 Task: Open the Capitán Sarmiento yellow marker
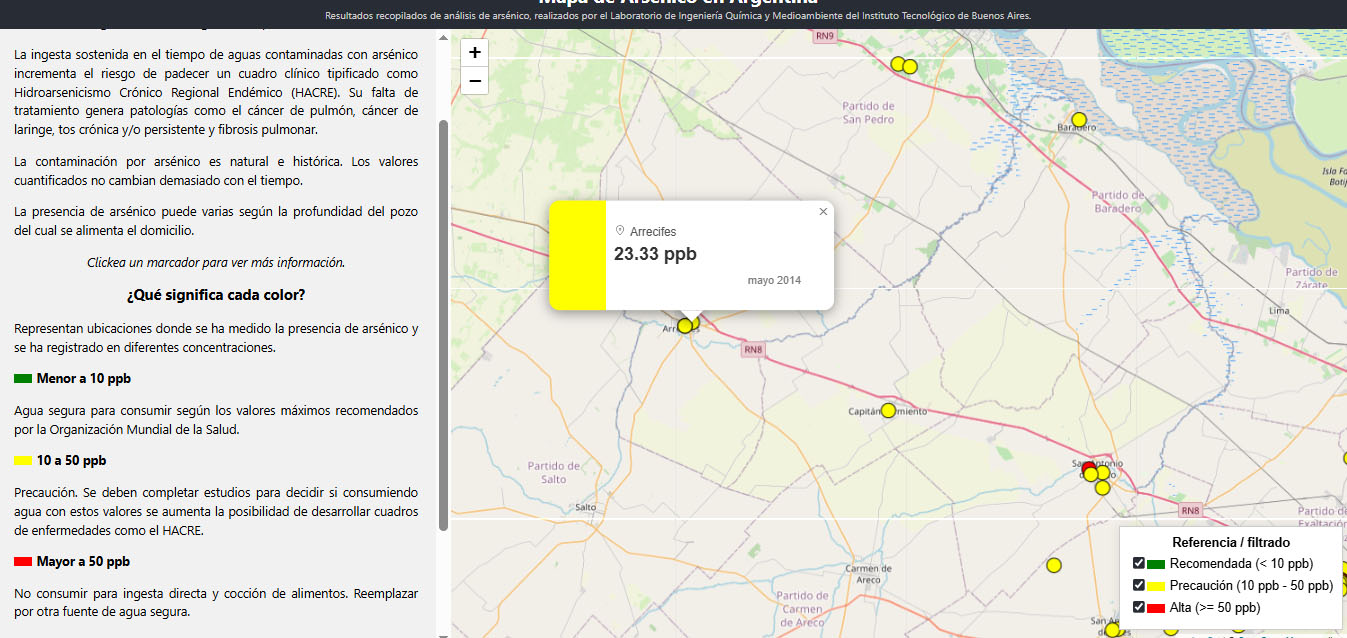[888, 410]
